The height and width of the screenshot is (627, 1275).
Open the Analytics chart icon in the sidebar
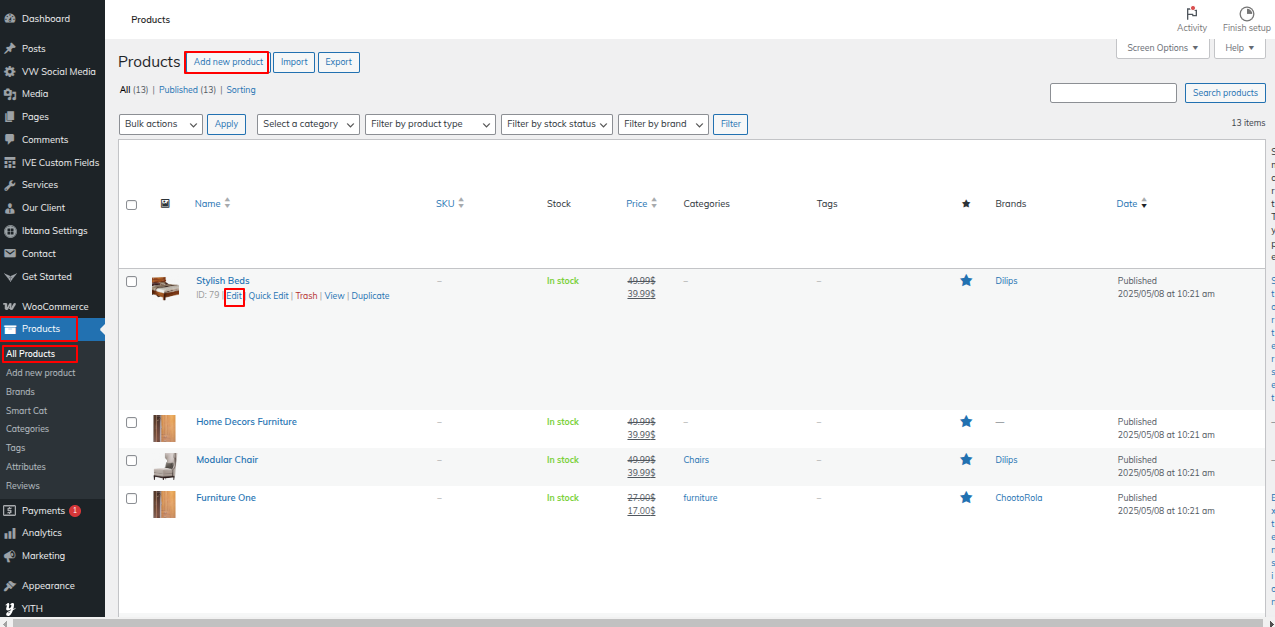10,533
